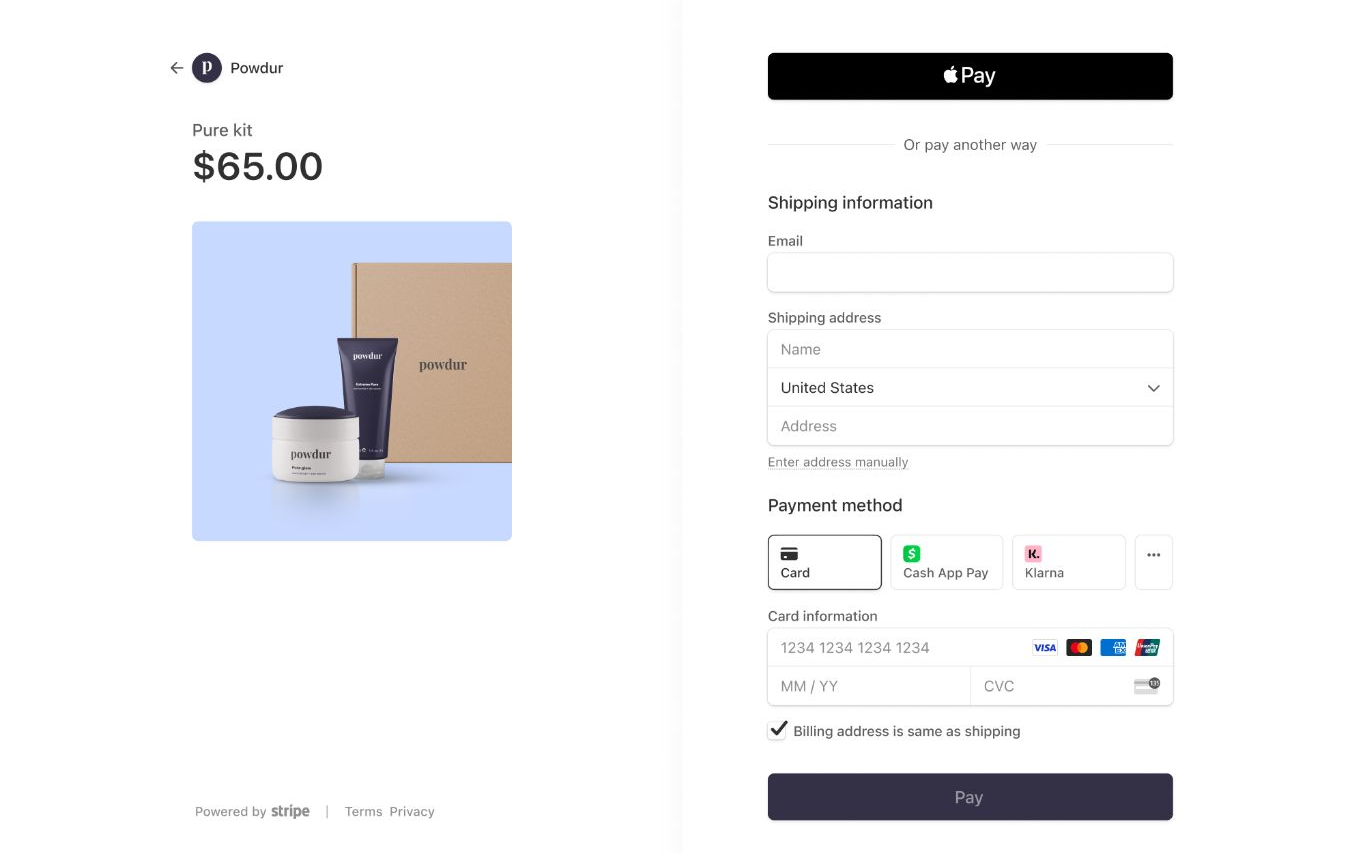Image resolution: width=1365 pixels, height=853 pixels.
Task: Click the Visa card icon
Action: (x=1044, y=648)
